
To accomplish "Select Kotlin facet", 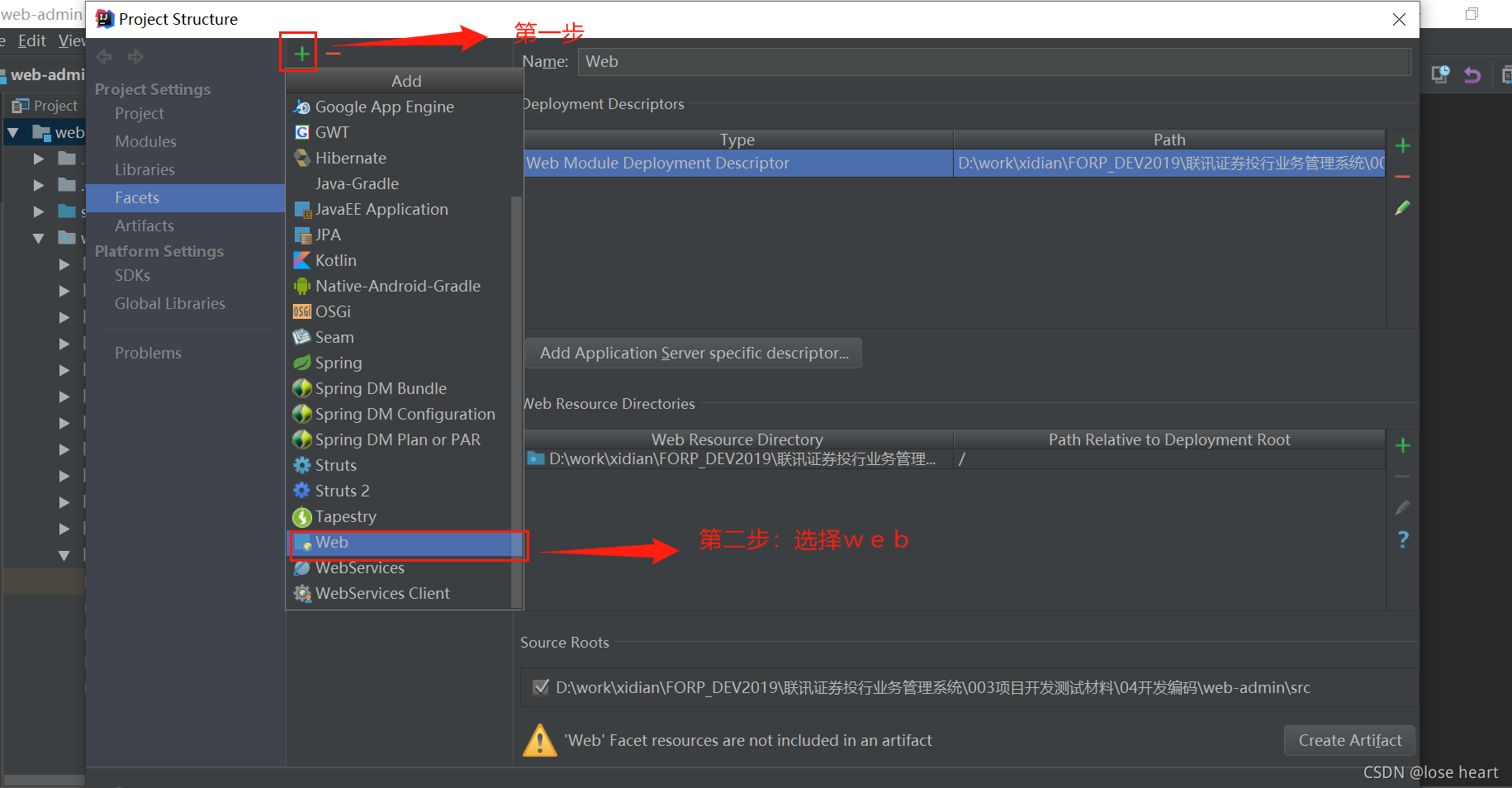I will point(399,260).
